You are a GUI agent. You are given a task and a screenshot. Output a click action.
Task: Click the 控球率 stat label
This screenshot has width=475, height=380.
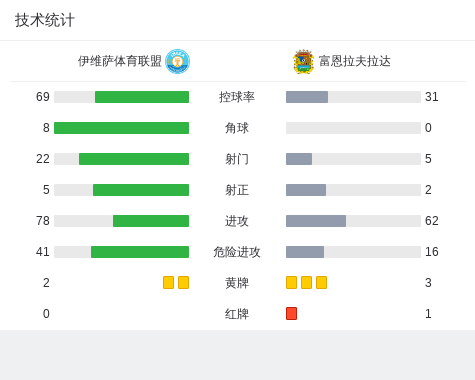click(237, 97)
